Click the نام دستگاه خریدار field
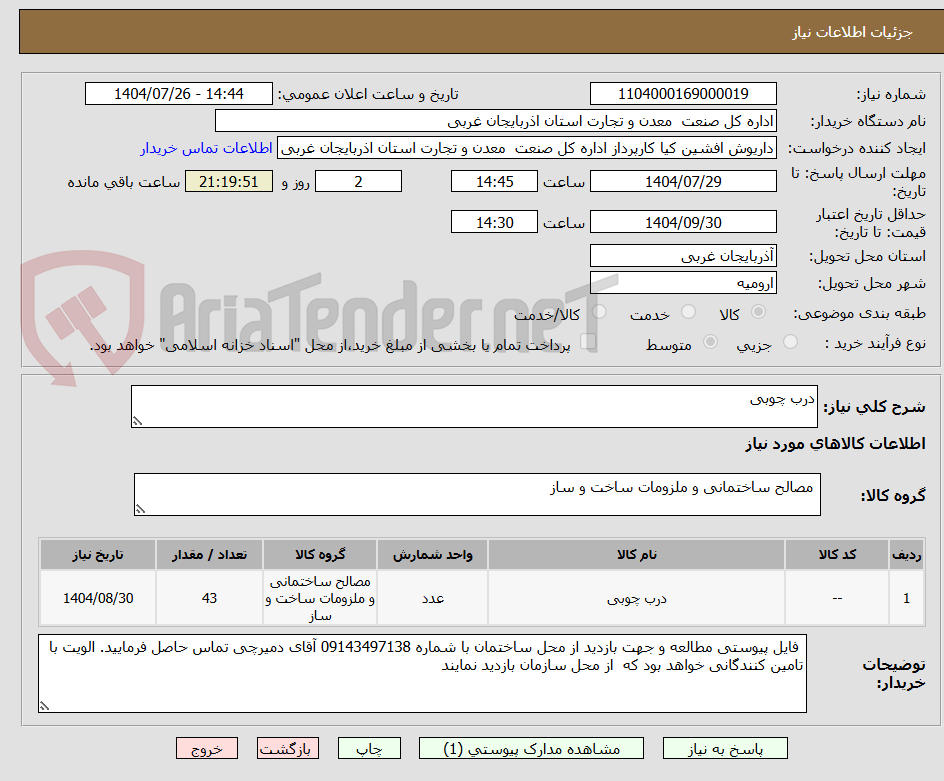The image size is (944, 781). (495, 121)
